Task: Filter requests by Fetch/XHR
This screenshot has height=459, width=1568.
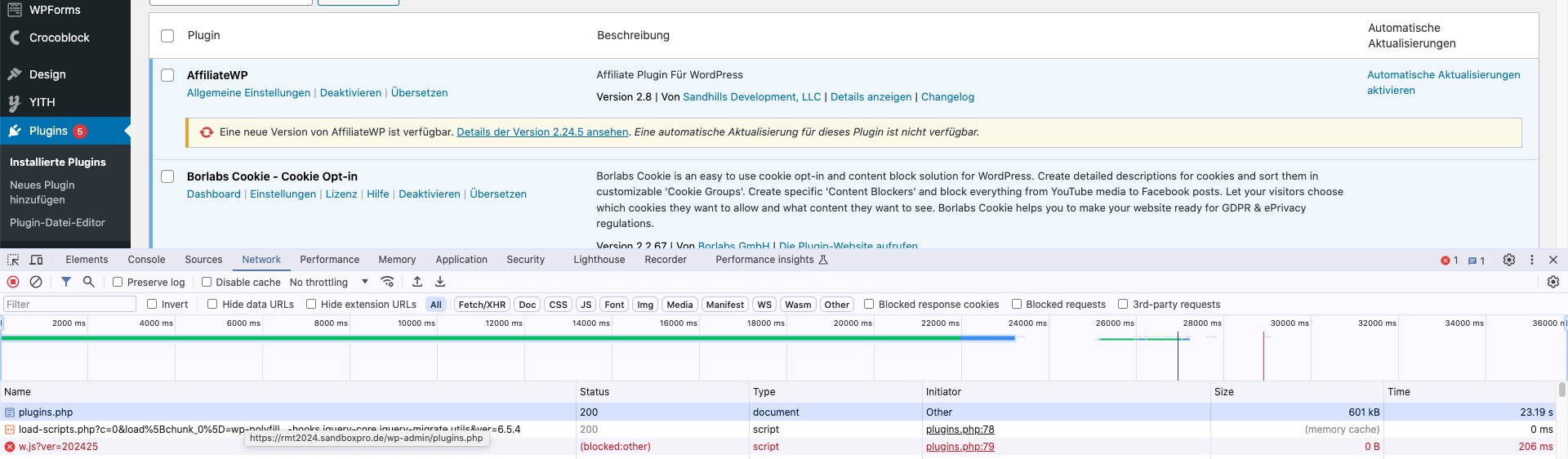Action: (x=482, y=305)
